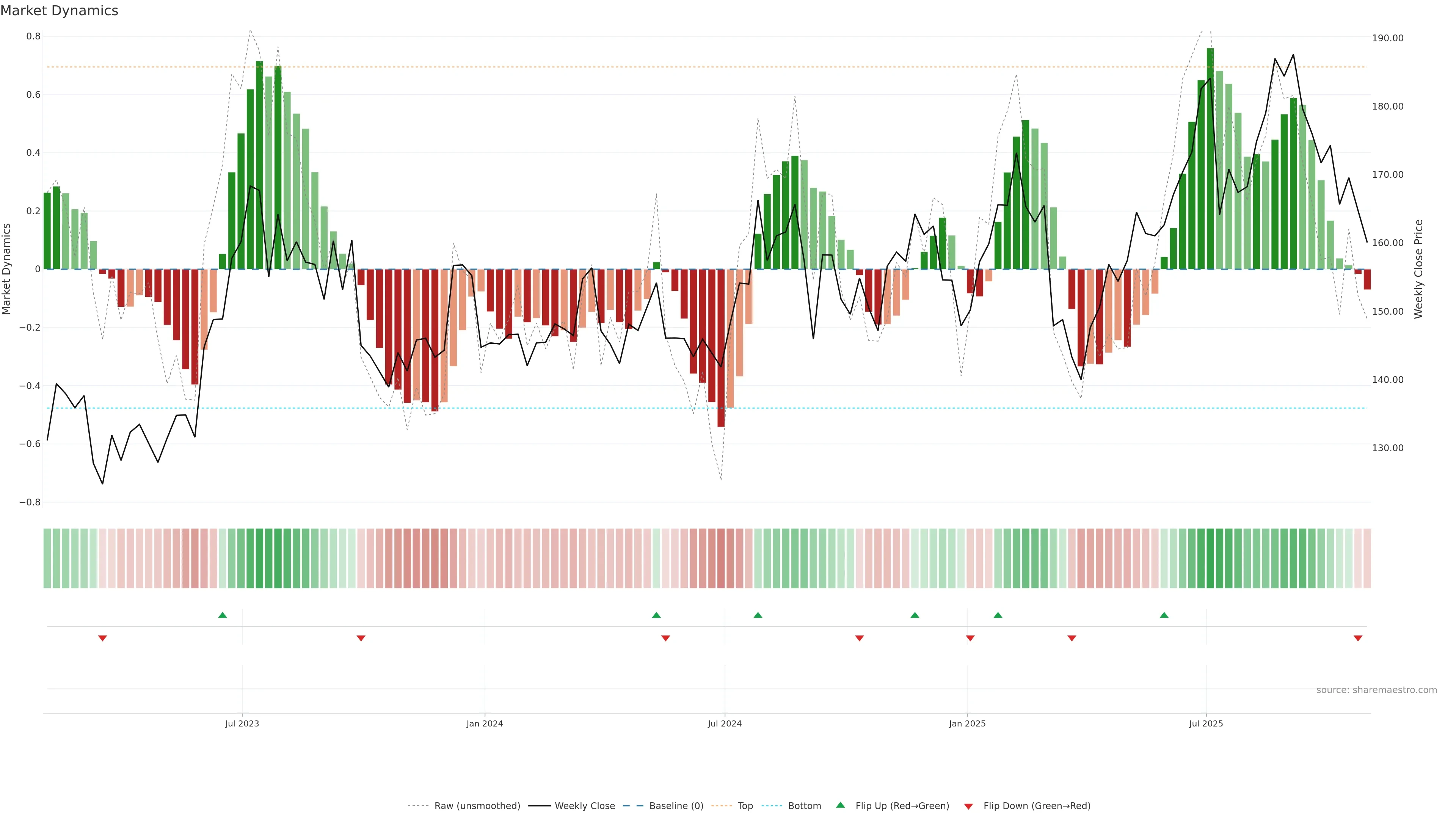This screenshot has height=819, width=1456.
Task: Click the green triangle icon in the Flip Up legend
Action: pos(841,805)
